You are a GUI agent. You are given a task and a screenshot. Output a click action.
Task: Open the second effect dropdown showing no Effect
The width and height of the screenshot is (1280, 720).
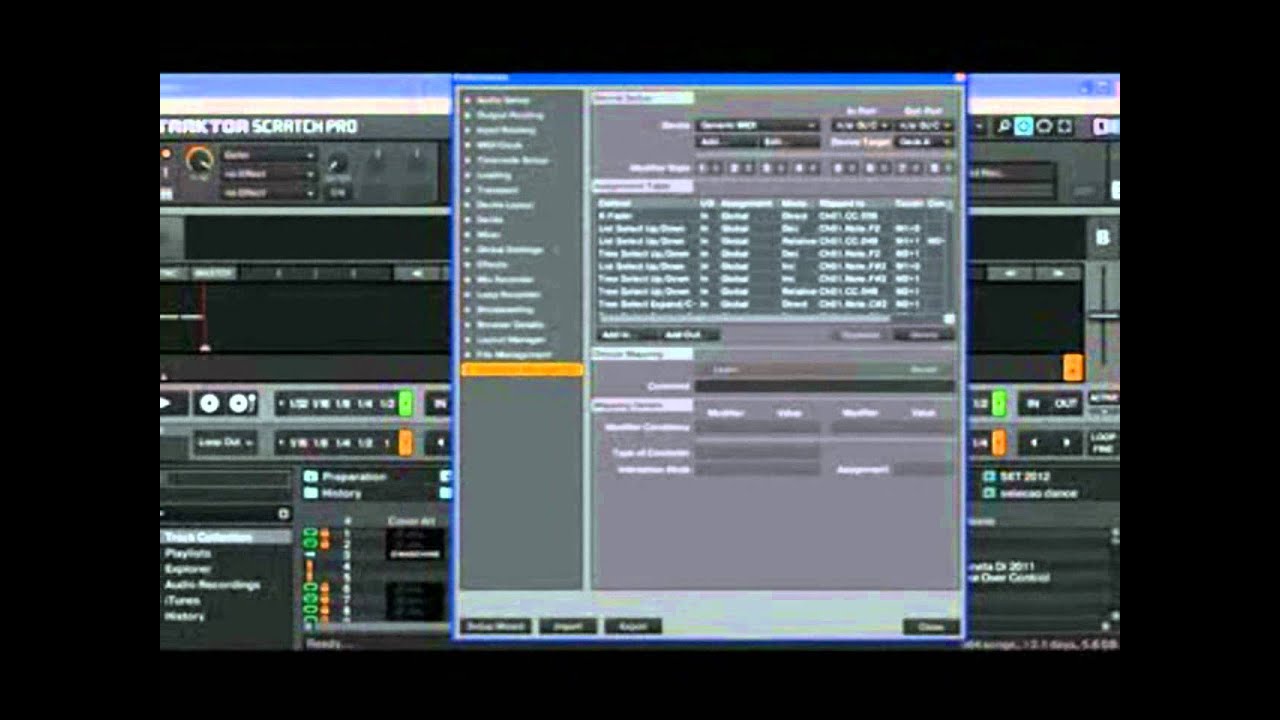269,173
